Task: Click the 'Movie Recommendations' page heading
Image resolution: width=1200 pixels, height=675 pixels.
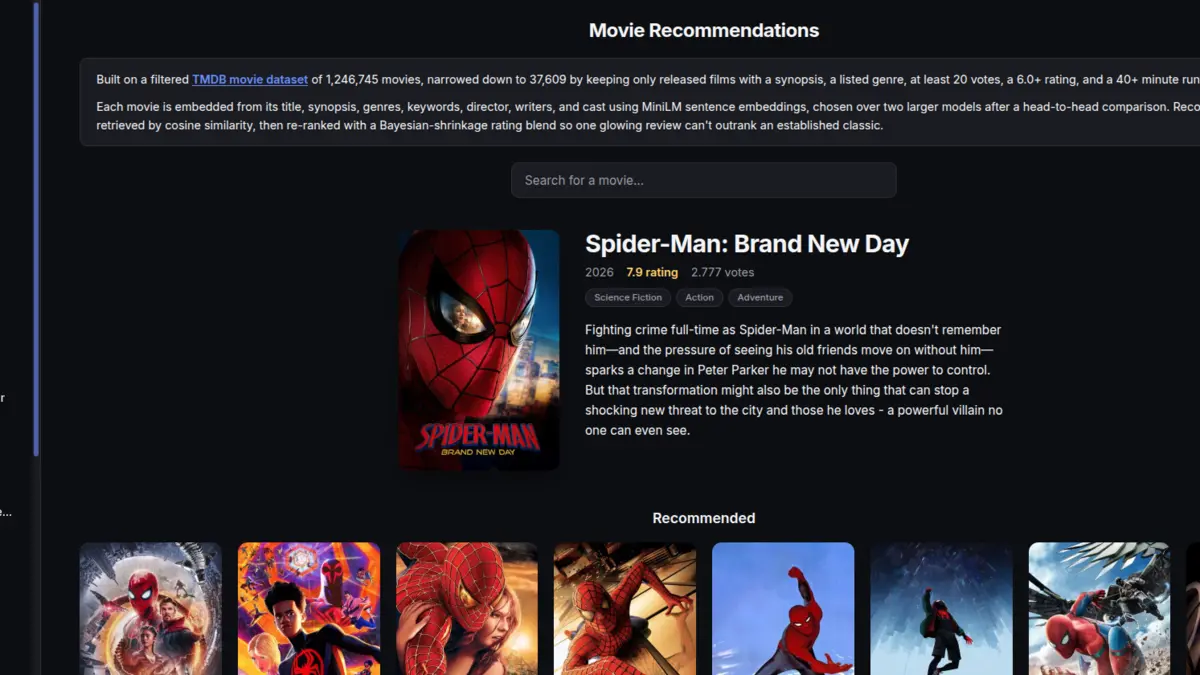Action: point(704,30)
